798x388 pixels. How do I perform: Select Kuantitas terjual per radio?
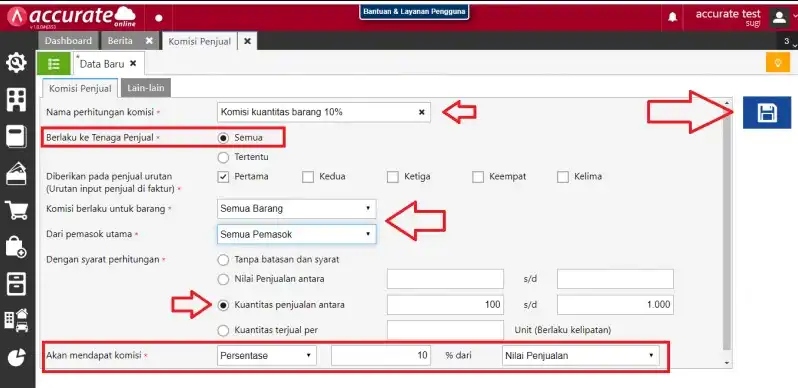tap(223, 330)
